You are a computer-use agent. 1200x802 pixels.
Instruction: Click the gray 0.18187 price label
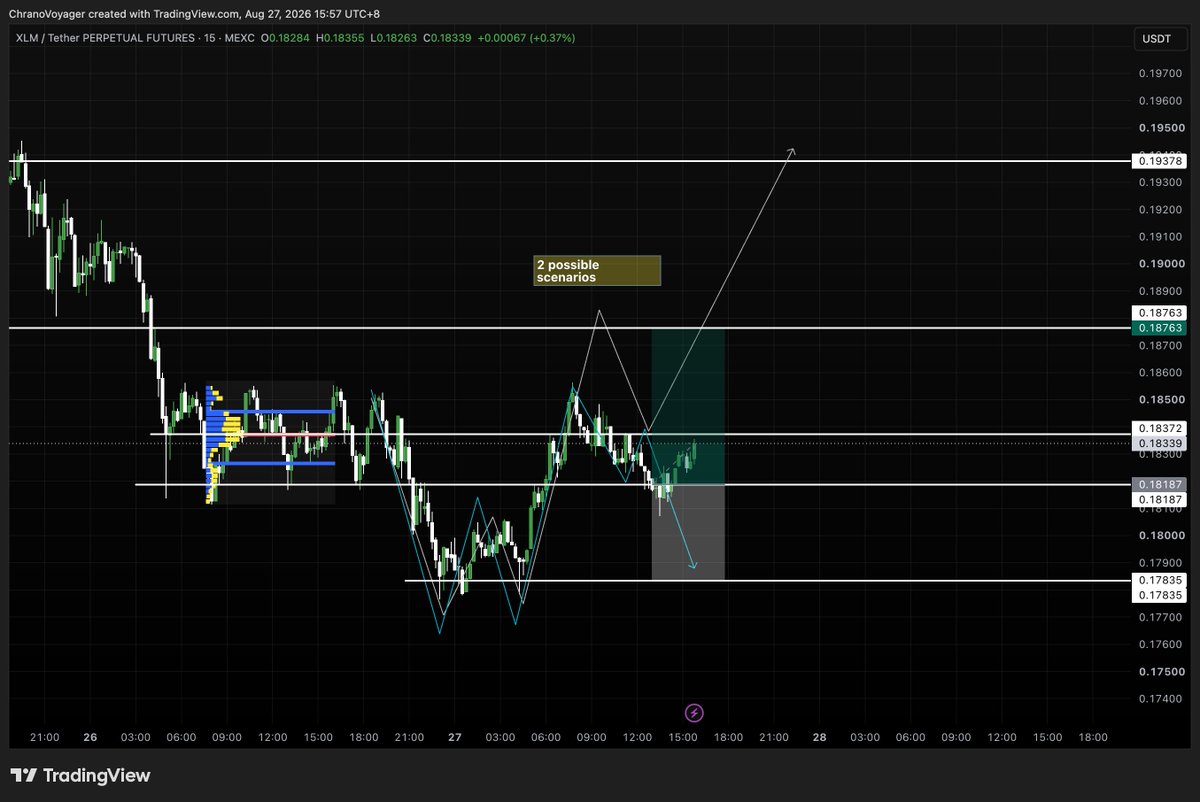(x=1159, y=484)
